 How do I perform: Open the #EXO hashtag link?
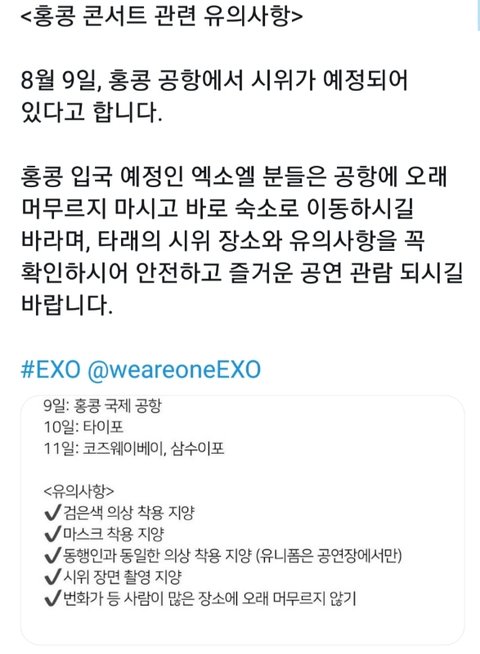coord(50,370)
